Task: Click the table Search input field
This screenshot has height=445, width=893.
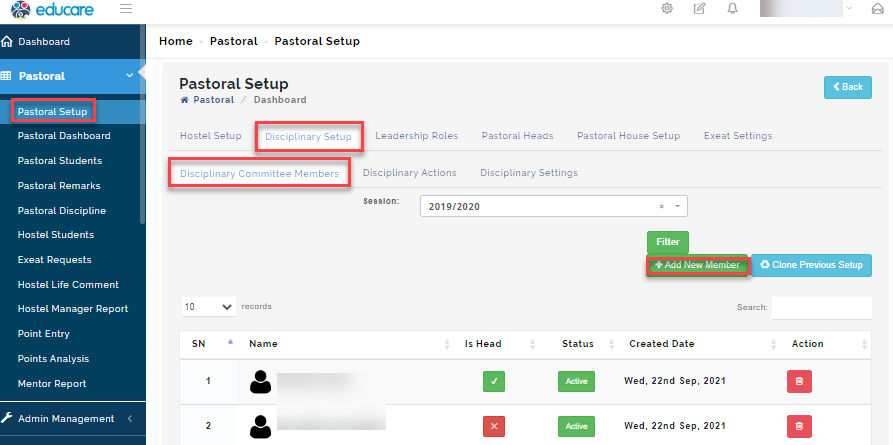Action: pos(821,308)
